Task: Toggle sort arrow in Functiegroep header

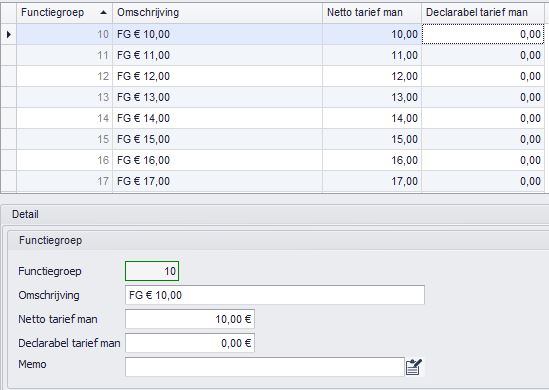Action: 103,13
